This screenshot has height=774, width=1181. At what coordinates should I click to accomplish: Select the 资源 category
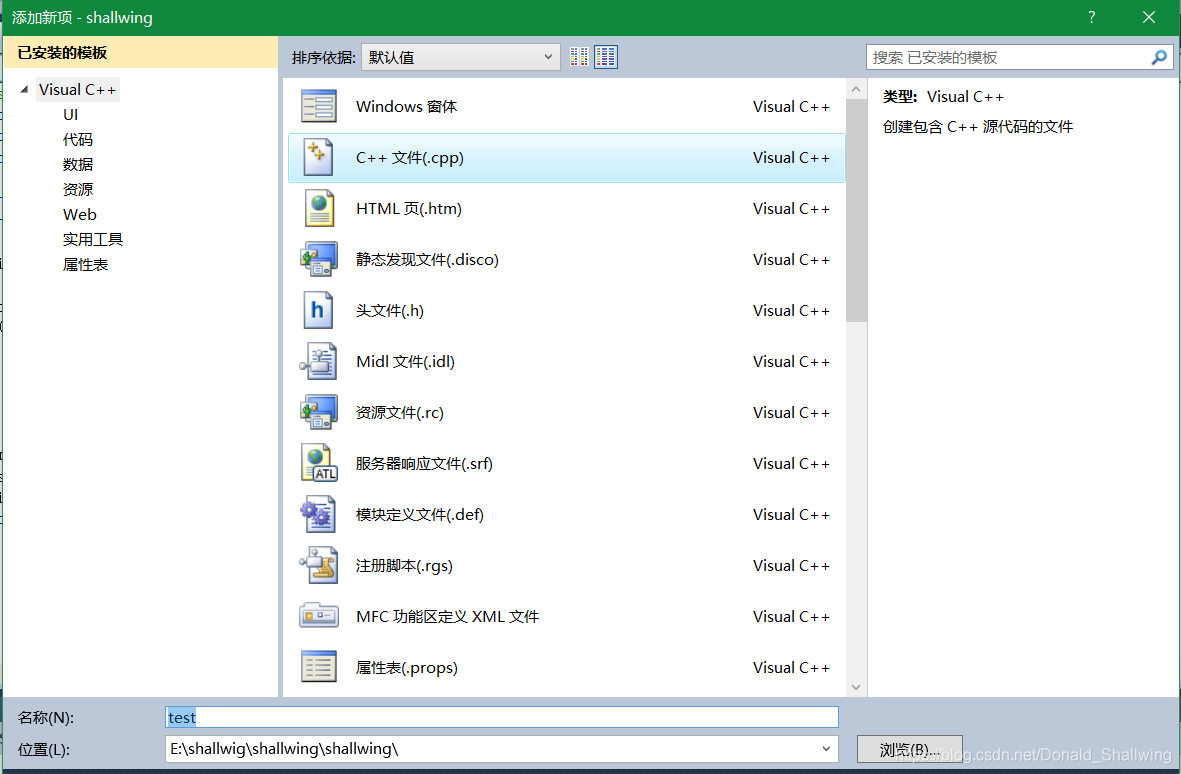78,190
